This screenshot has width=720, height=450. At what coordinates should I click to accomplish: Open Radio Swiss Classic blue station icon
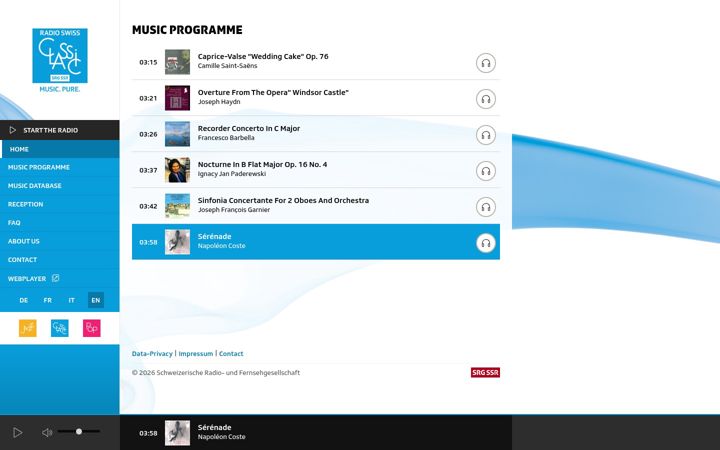tap(60, 328)
